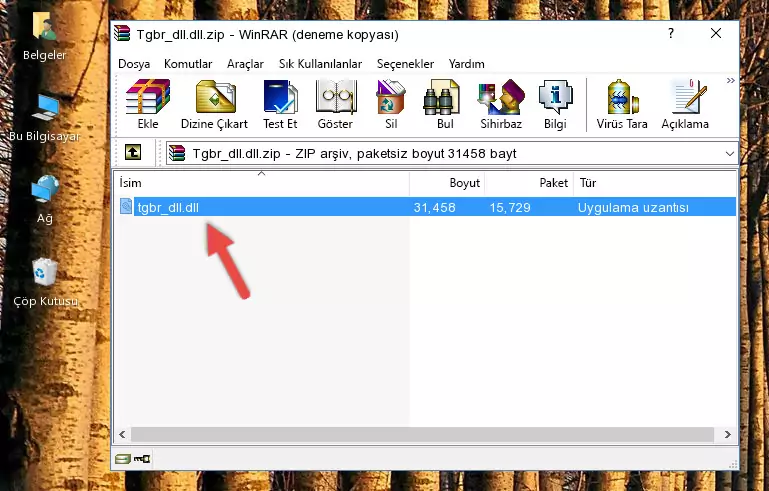Open the Araçlar menu
Viewport: 769px width, 491px height.
pyautogui.click(x=245, y=64)
